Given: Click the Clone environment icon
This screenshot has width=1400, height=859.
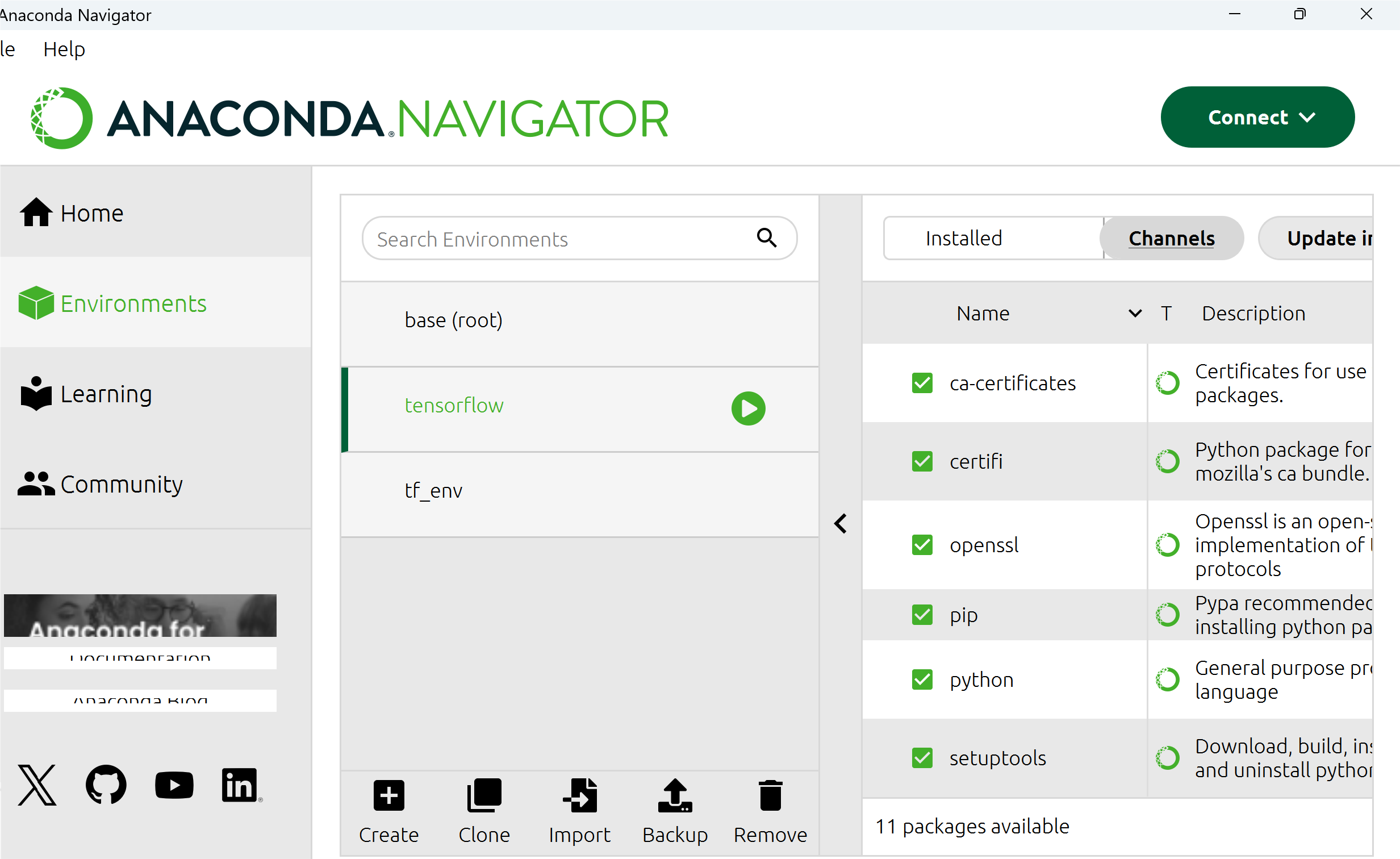Looking at the screenshot, I should coord(484,795).
